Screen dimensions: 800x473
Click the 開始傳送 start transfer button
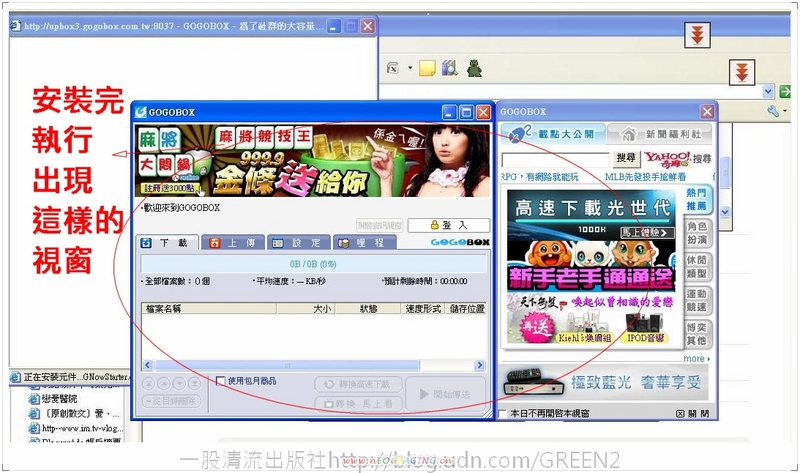point(445,394)
